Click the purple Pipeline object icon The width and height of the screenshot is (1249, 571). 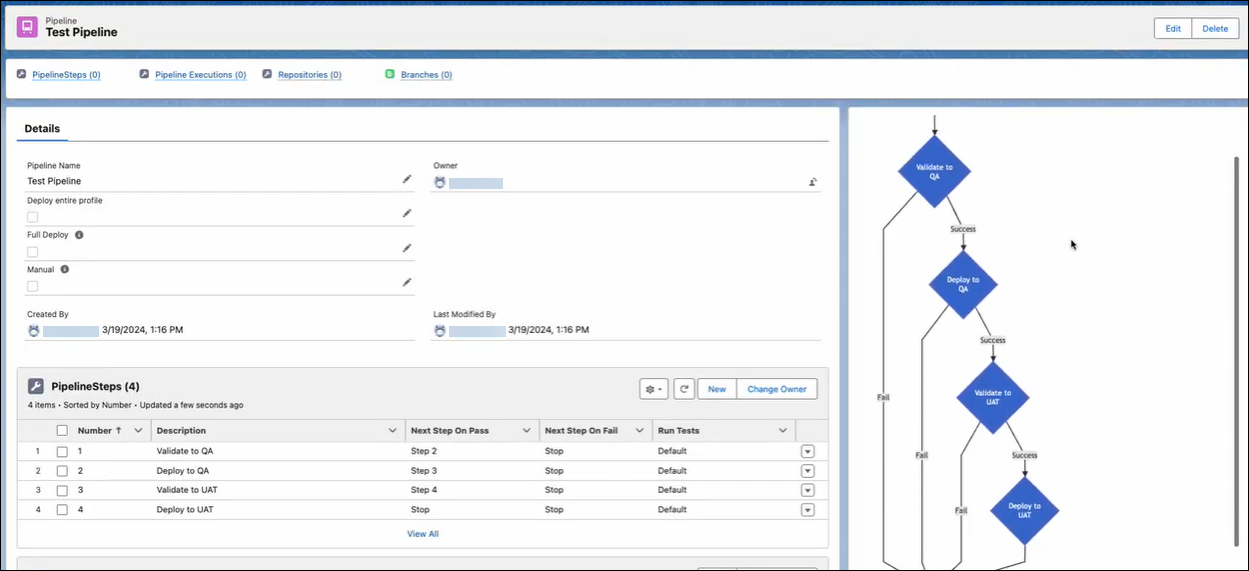coord(27,27)
